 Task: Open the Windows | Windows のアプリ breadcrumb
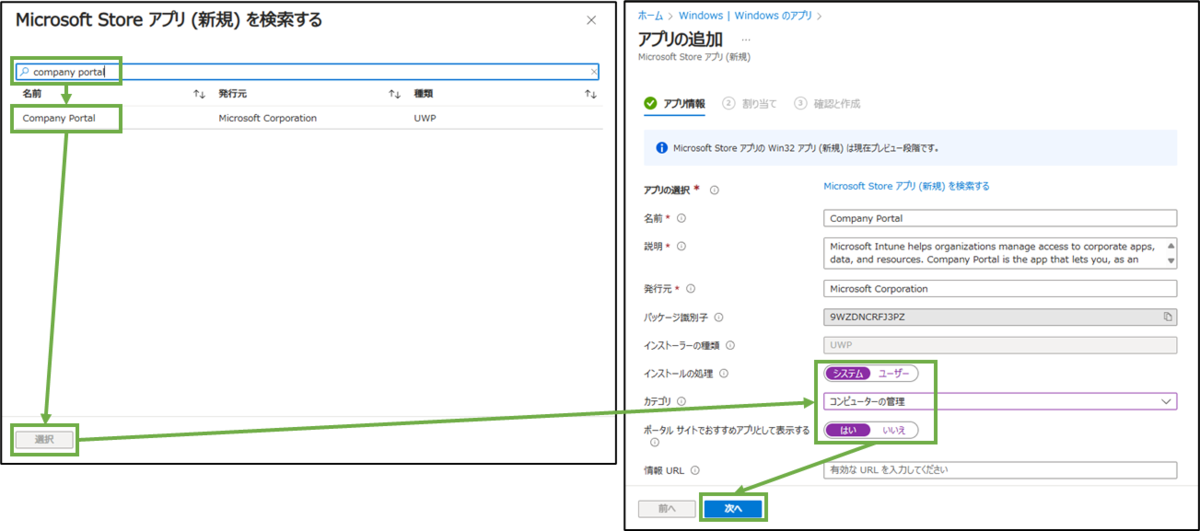pos(745,16)
